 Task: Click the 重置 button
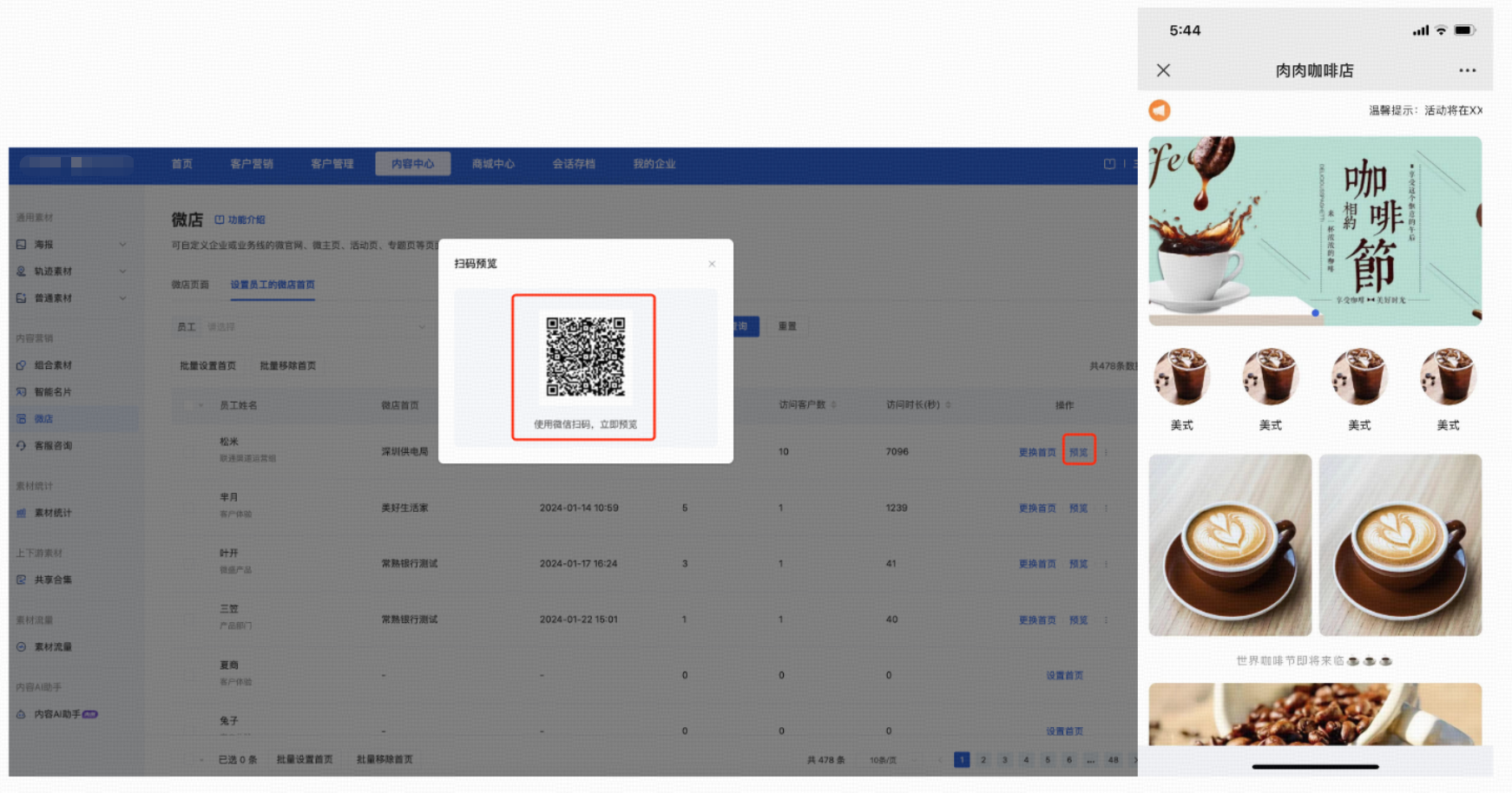click(x=787, y=326)
